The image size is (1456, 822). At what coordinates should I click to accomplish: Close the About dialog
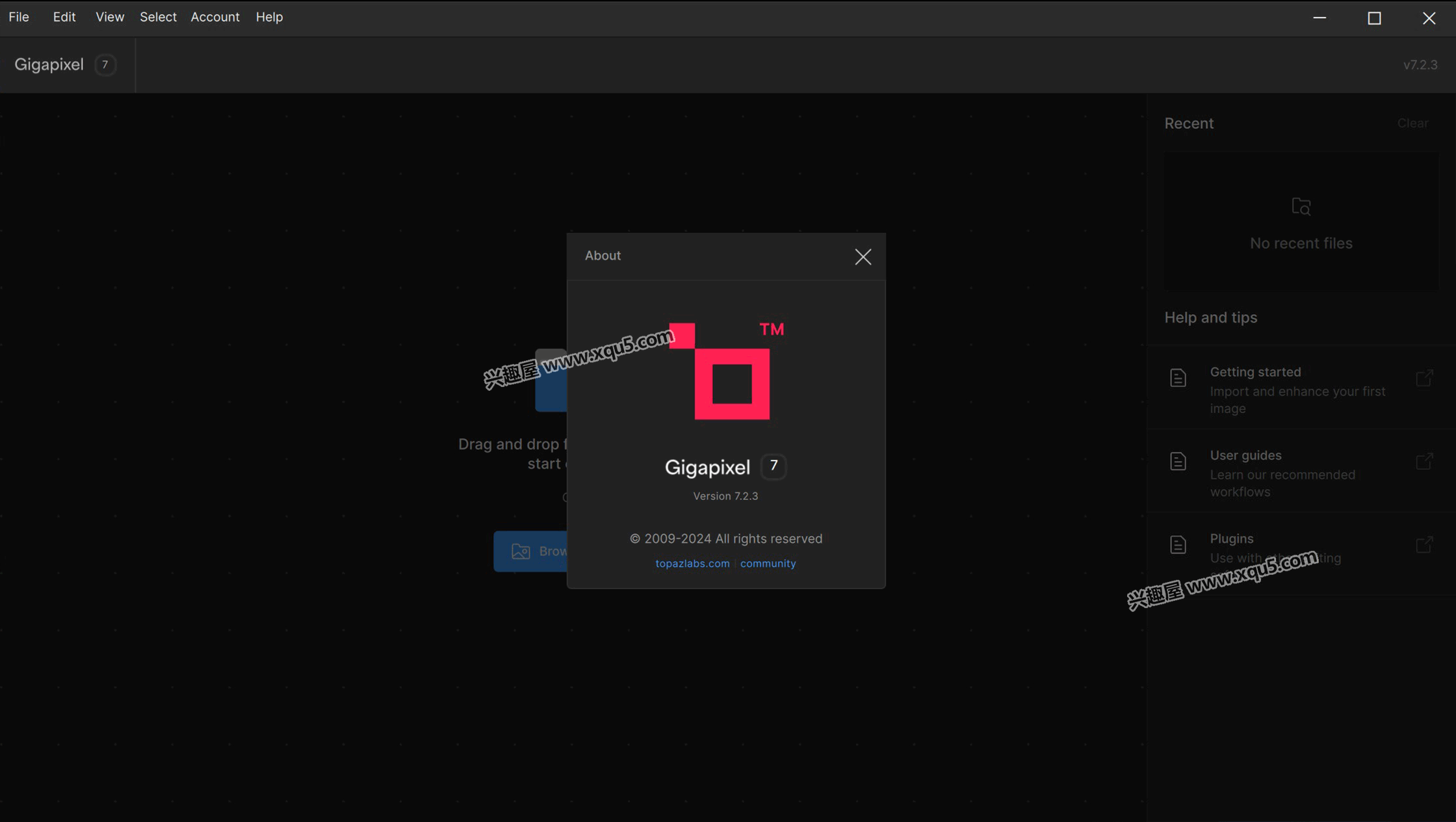[863, 257]
